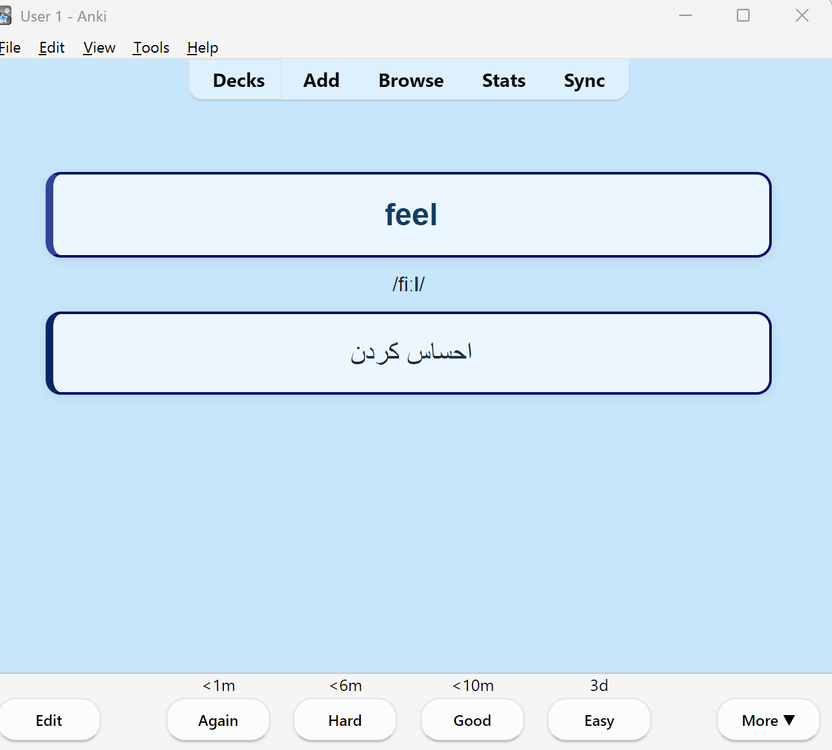Screen dimensions: 832x750
Task: Maximize the Anki window
Action: tap(743, 15)
